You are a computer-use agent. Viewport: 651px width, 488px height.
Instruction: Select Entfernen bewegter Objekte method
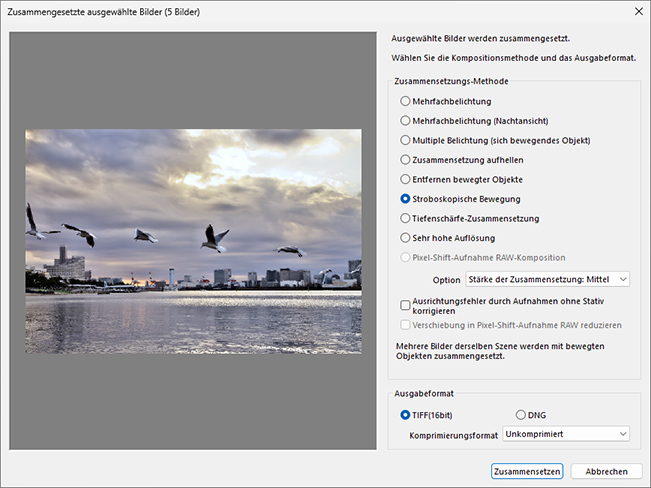405,179
